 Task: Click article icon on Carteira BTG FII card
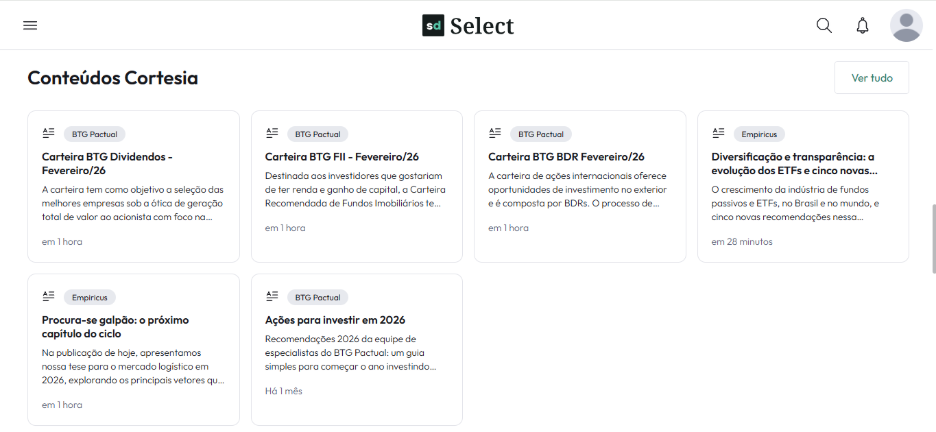[x=271, y=133]
